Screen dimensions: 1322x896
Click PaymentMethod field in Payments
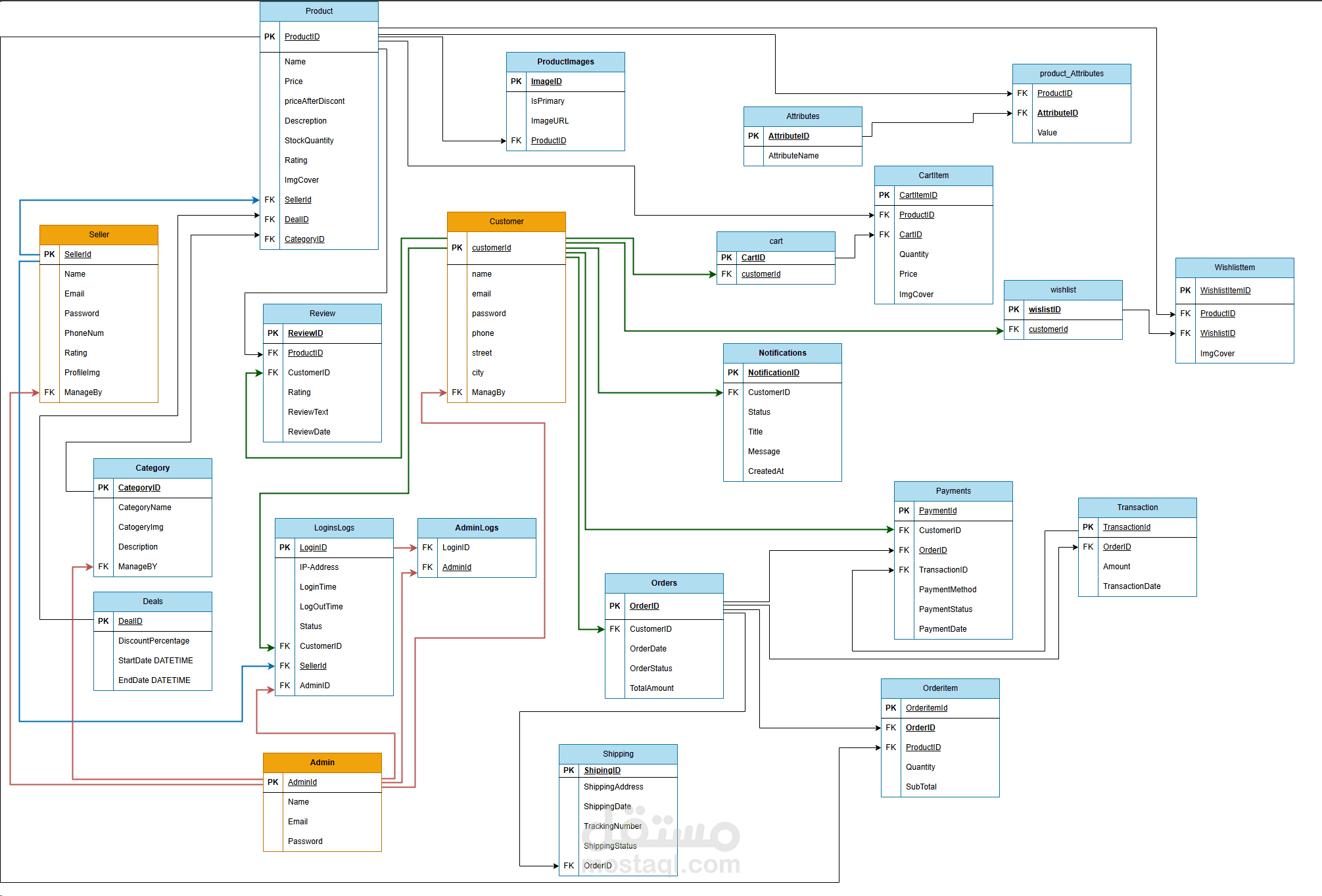(x=947, y=590)
